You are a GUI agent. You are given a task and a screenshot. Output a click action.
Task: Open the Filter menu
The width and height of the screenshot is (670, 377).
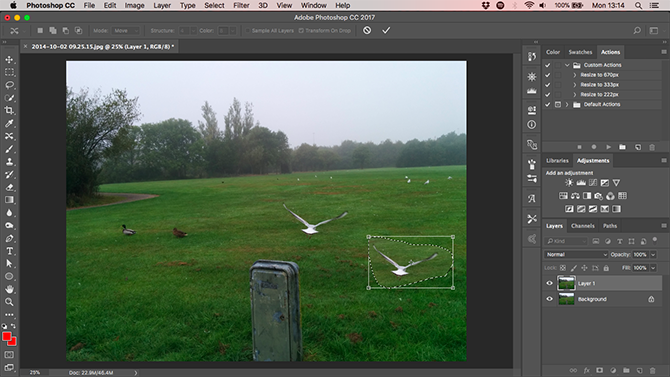click(241, 6)
